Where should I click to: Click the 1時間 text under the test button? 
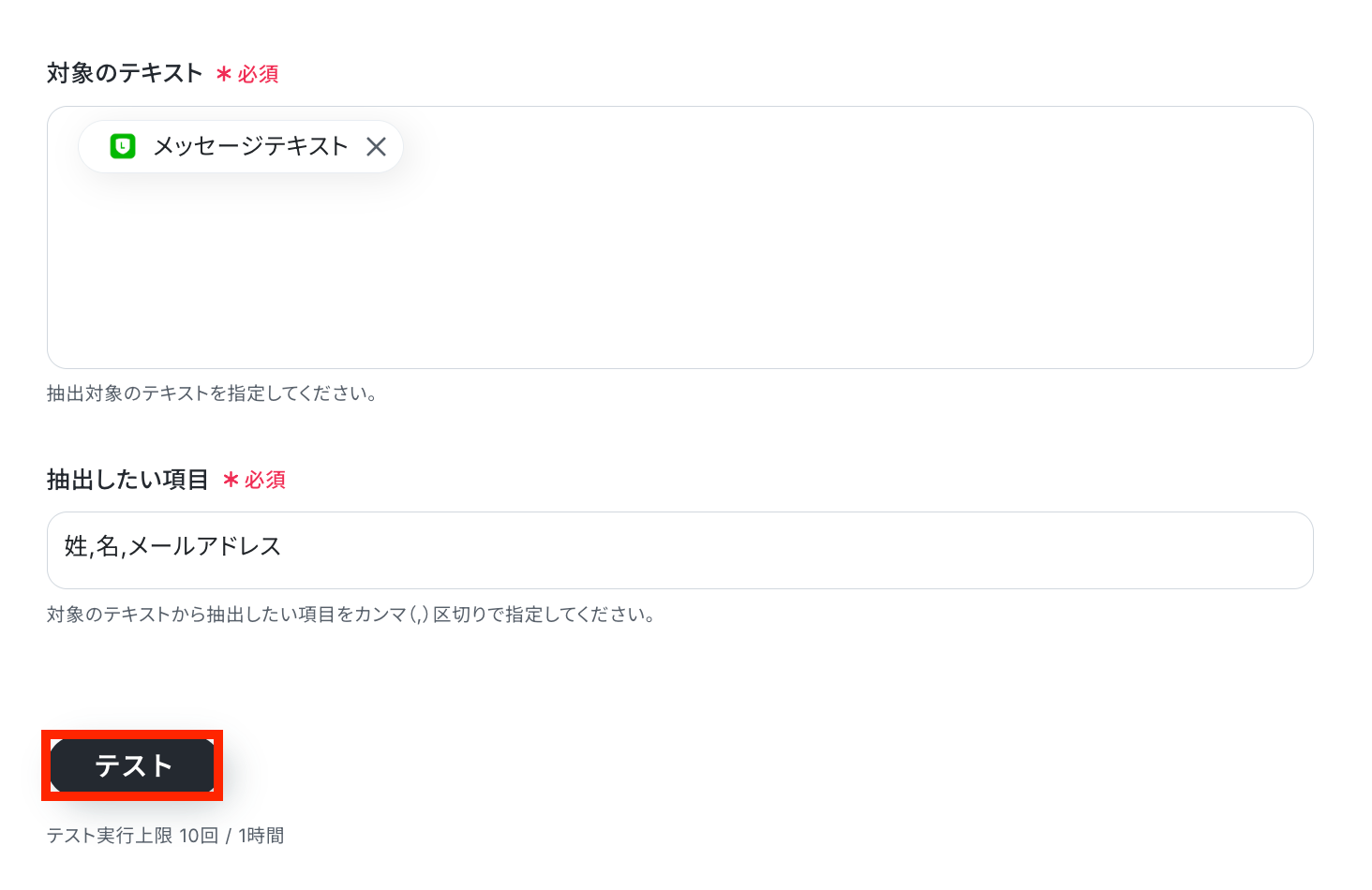(x=261, y=836)
